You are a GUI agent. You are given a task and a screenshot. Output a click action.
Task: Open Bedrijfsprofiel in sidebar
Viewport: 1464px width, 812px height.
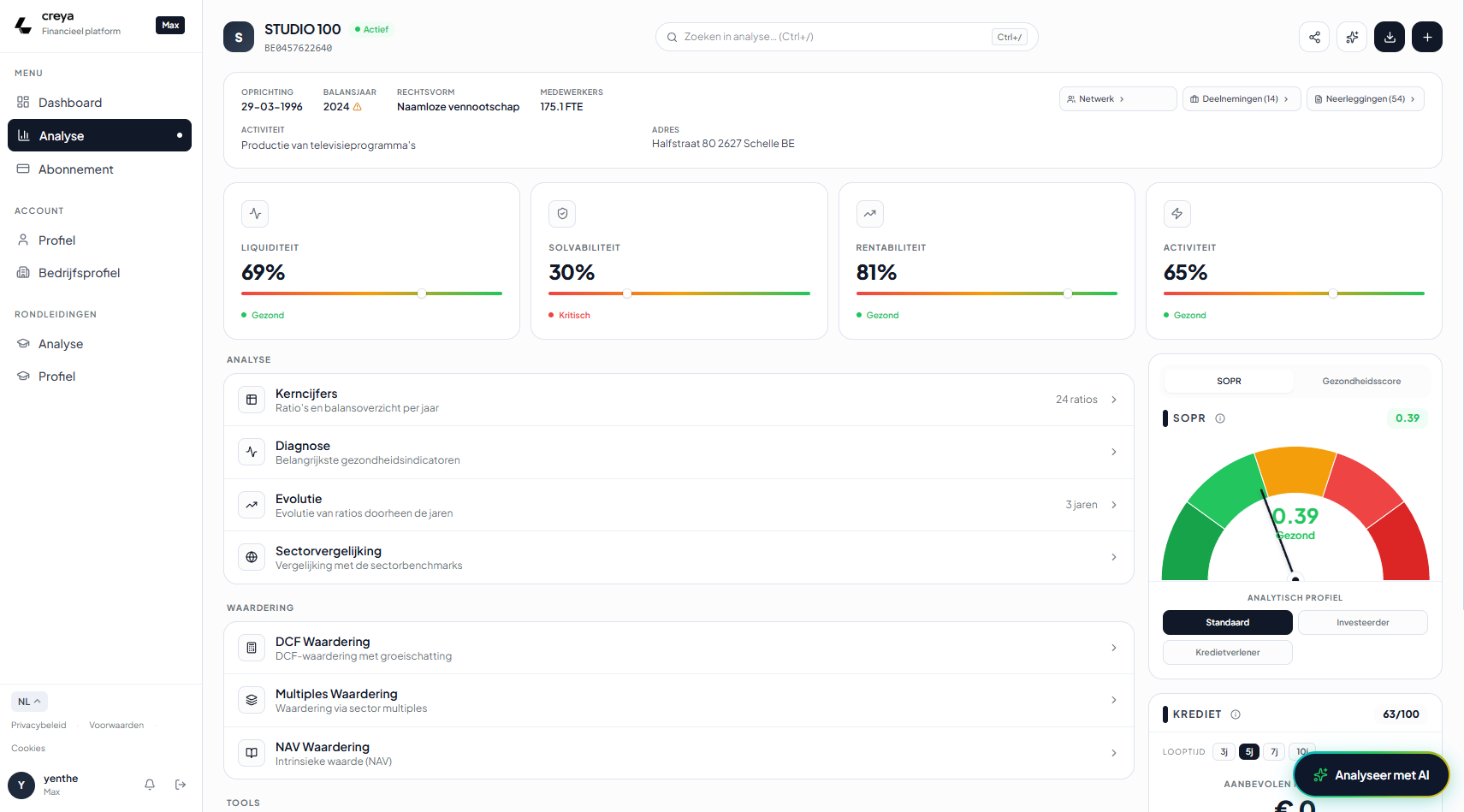pos(99,273)
